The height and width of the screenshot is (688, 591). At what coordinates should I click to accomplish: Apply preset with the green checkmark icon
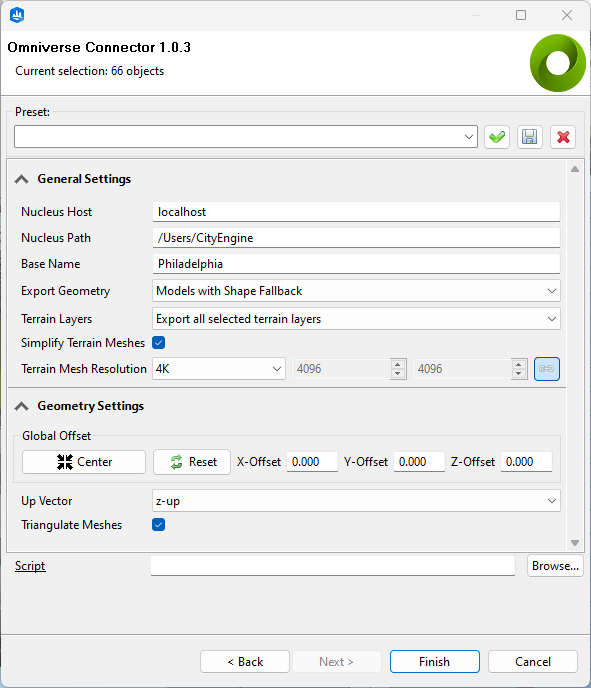pos(497,137)
